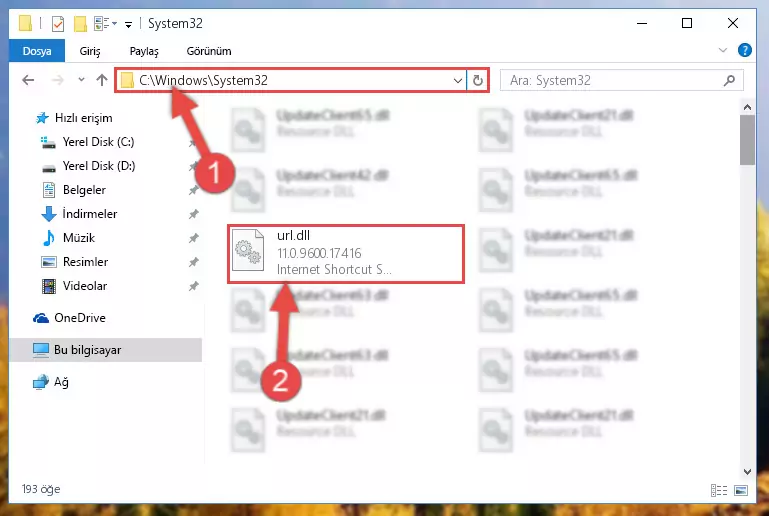Click the scrollbar down arrow

(x=747, y=472)
